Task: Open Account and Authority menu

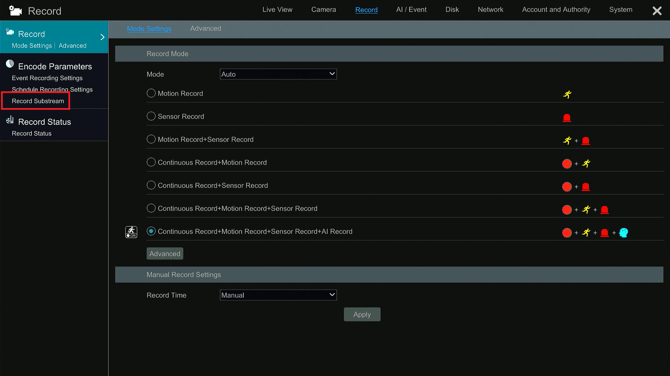Action: (x=556, y=9)
